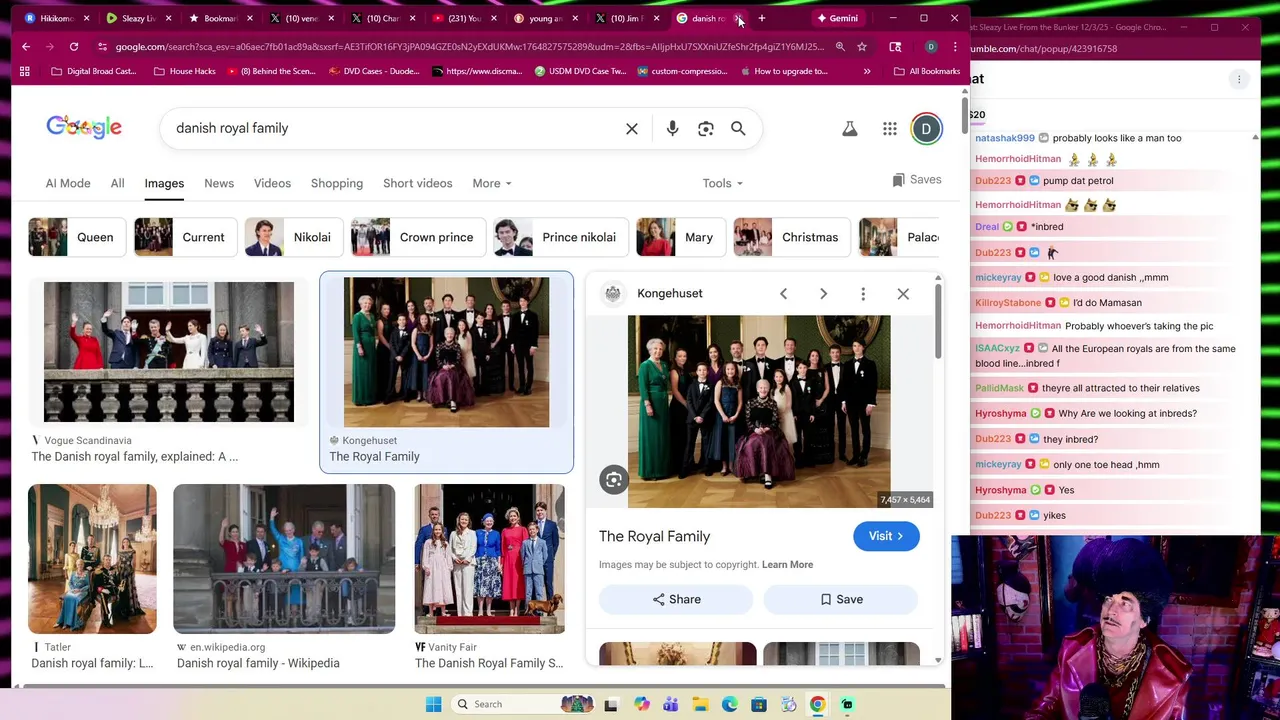Bookmark this page with star icon
1280x720 pixels.
tap(861, 47)
